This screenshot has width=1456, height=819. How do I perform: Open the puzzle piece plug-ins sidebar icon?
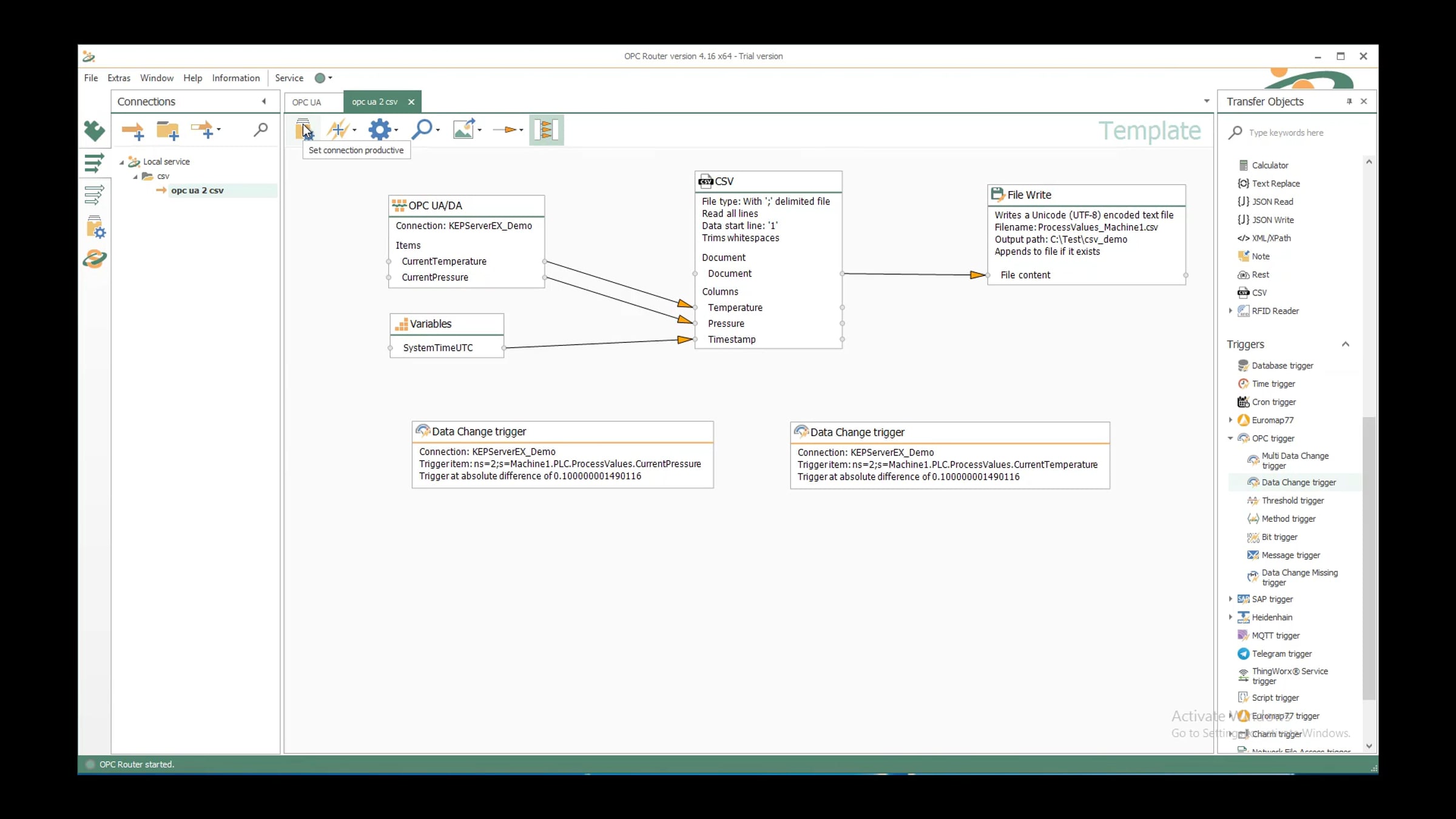coord(94,130)
